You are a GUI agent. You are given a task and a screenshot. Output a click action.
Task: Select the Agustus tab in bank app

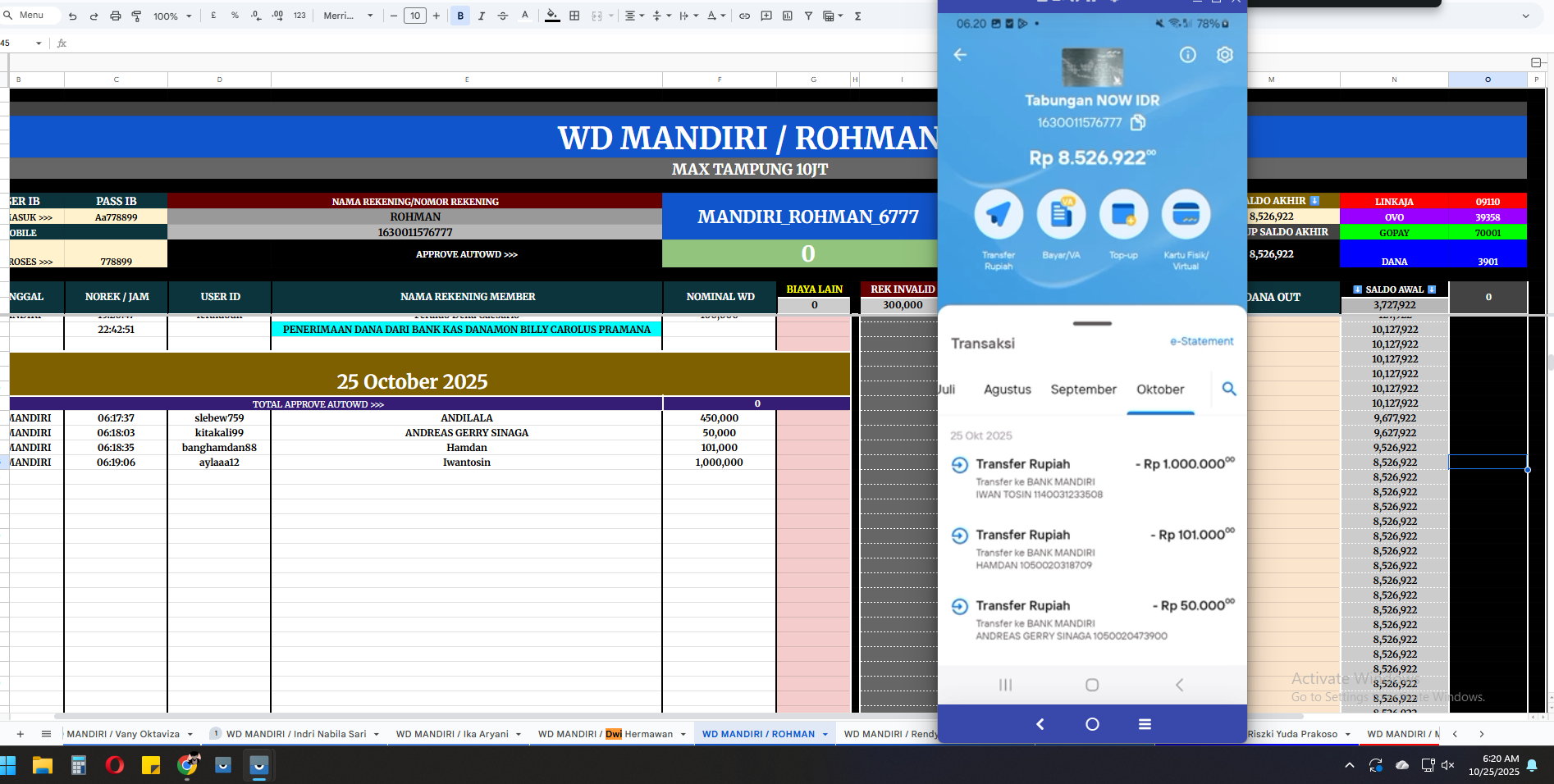pyautogui.click(x=1008, y=390)
